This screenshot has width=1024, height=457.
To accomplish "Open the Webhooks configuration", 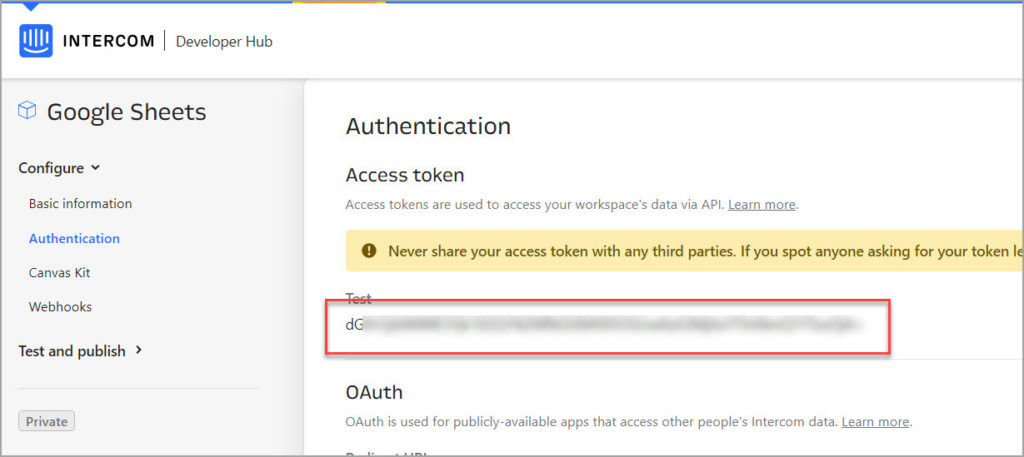I will click(x=60, y=307).
